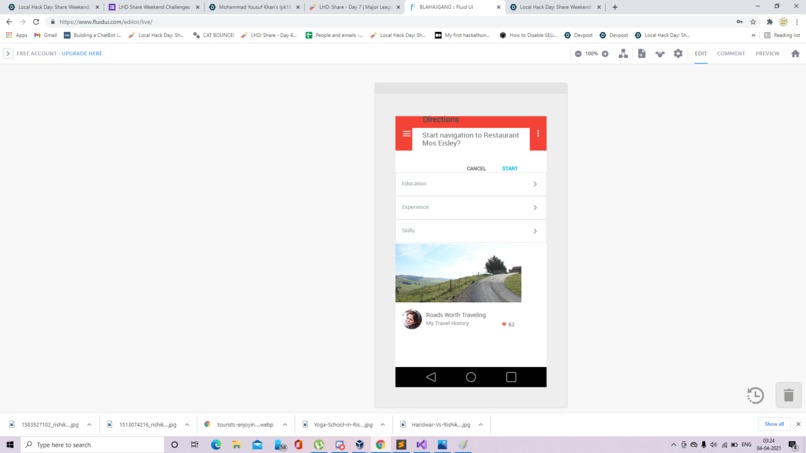Open options arrow for 1583527102_rishik download

click(89, 425)
